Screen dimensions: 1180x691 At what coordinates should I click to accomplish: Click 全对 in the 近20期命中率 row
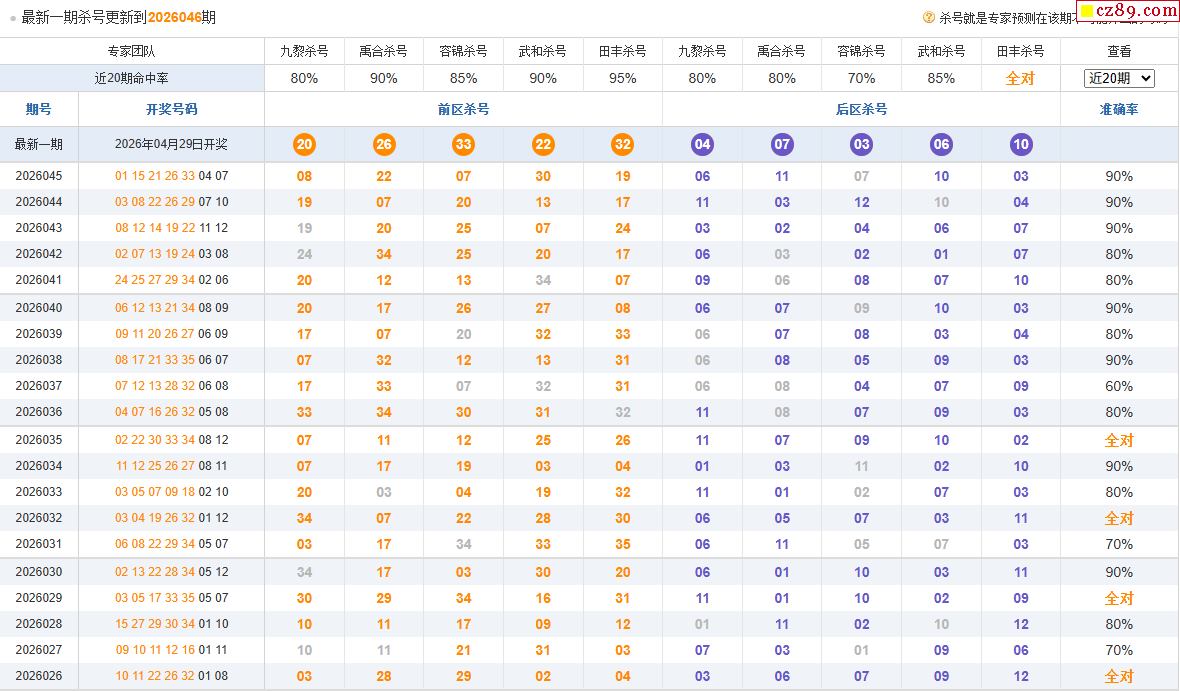[x=1020, y=78]
